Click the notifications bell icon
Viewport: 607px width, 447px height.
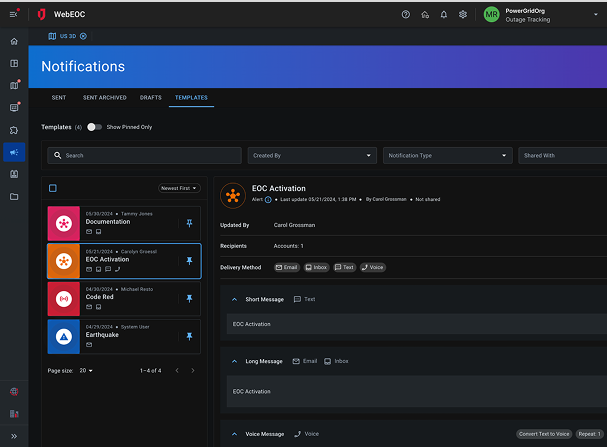pos(444,15)
